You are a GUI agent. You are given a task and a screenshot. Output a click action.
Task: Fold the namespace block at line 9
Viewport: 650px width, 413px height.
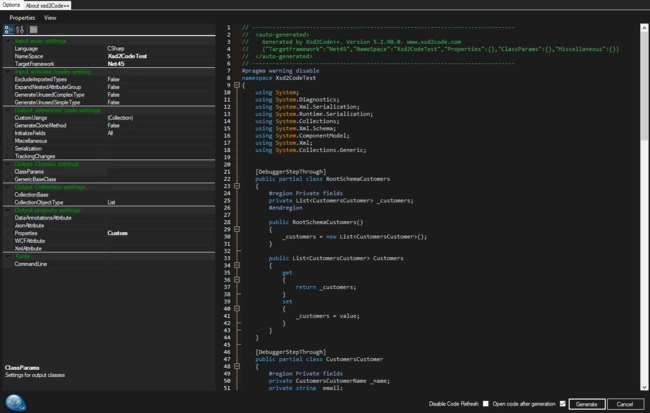(237, 85)
